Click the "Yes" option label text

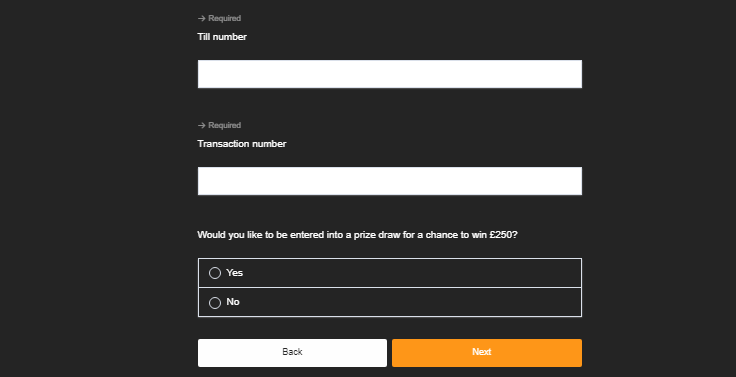click(234, 272)
